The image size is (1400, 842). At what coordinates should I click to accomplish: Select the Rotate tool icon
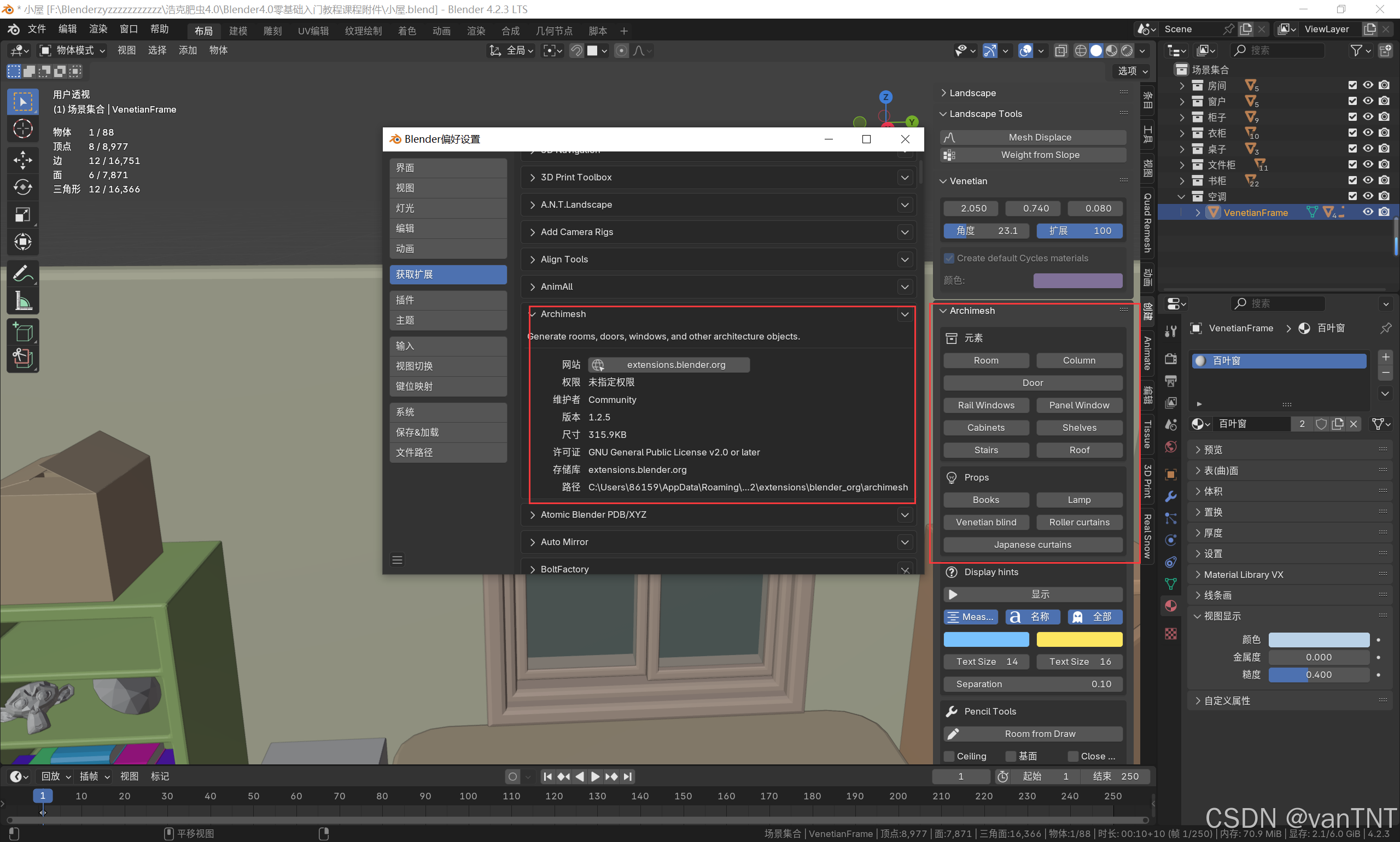pyautogui.click(x=23, y=187)
